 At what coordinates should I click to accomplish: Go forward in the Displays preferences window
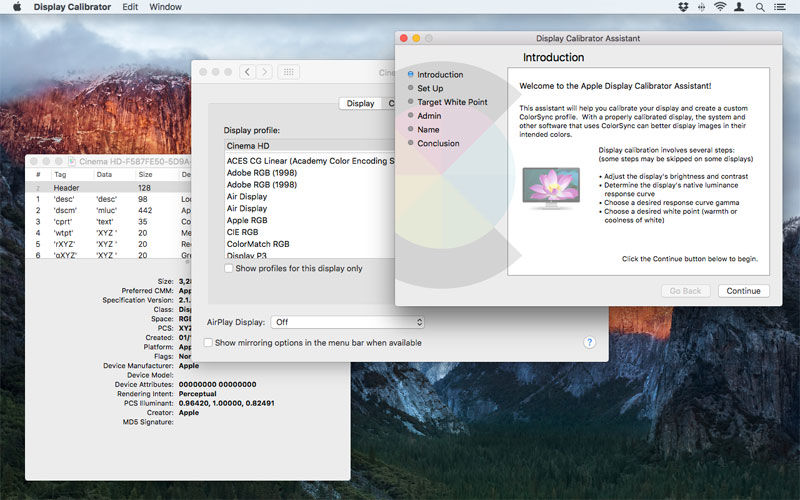pyautogui.click(x=265, y=72)
